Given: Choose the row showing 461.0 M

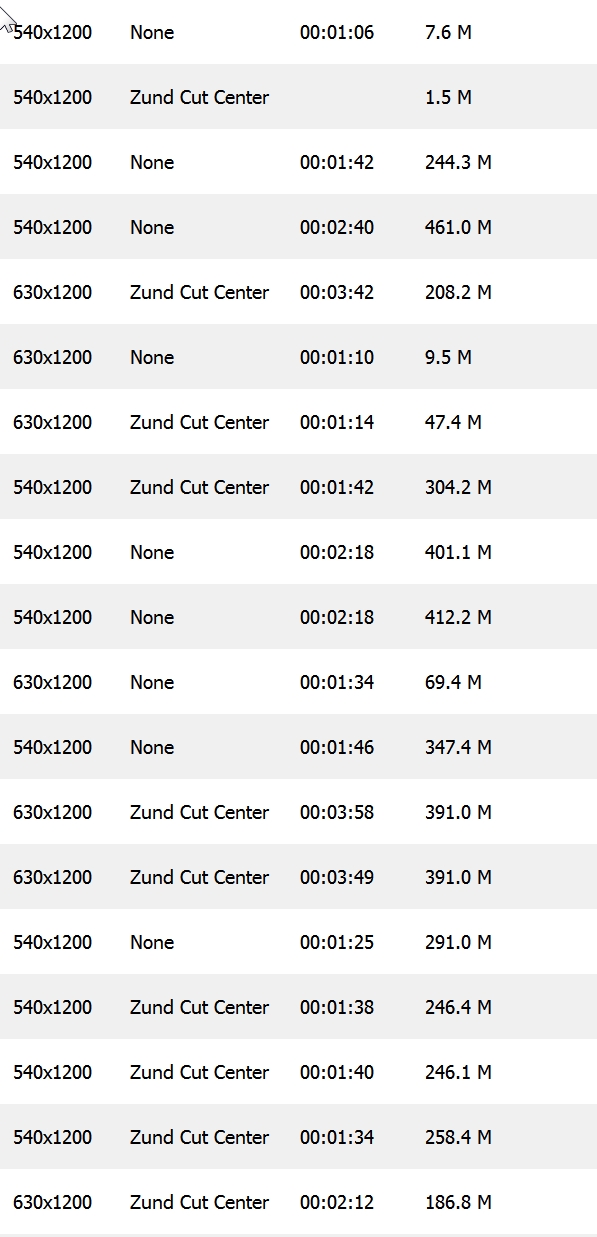Looking at the screenshot, I should pos(298,227).
